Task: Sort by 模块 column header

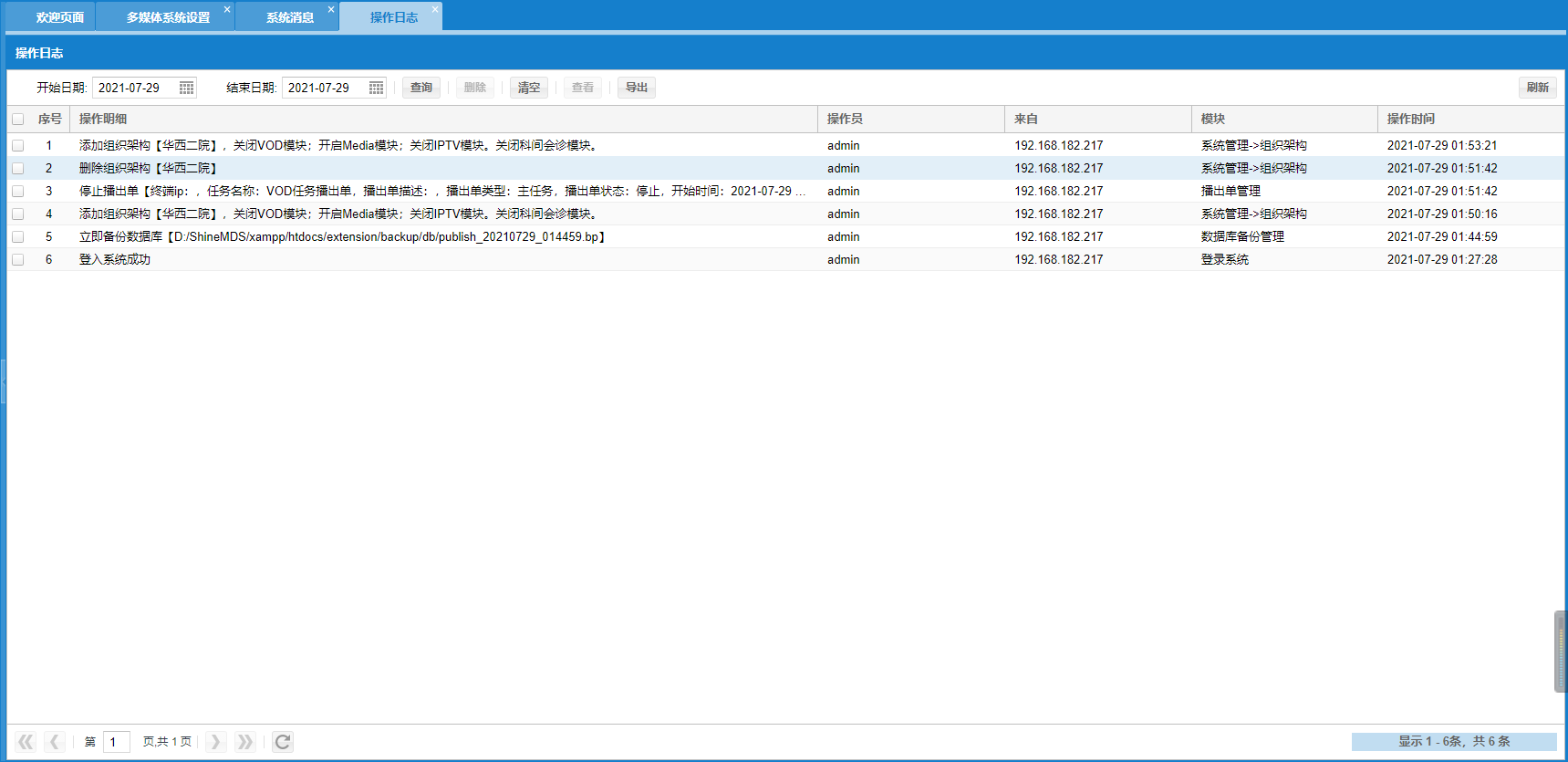Action: pos(1284,119)
